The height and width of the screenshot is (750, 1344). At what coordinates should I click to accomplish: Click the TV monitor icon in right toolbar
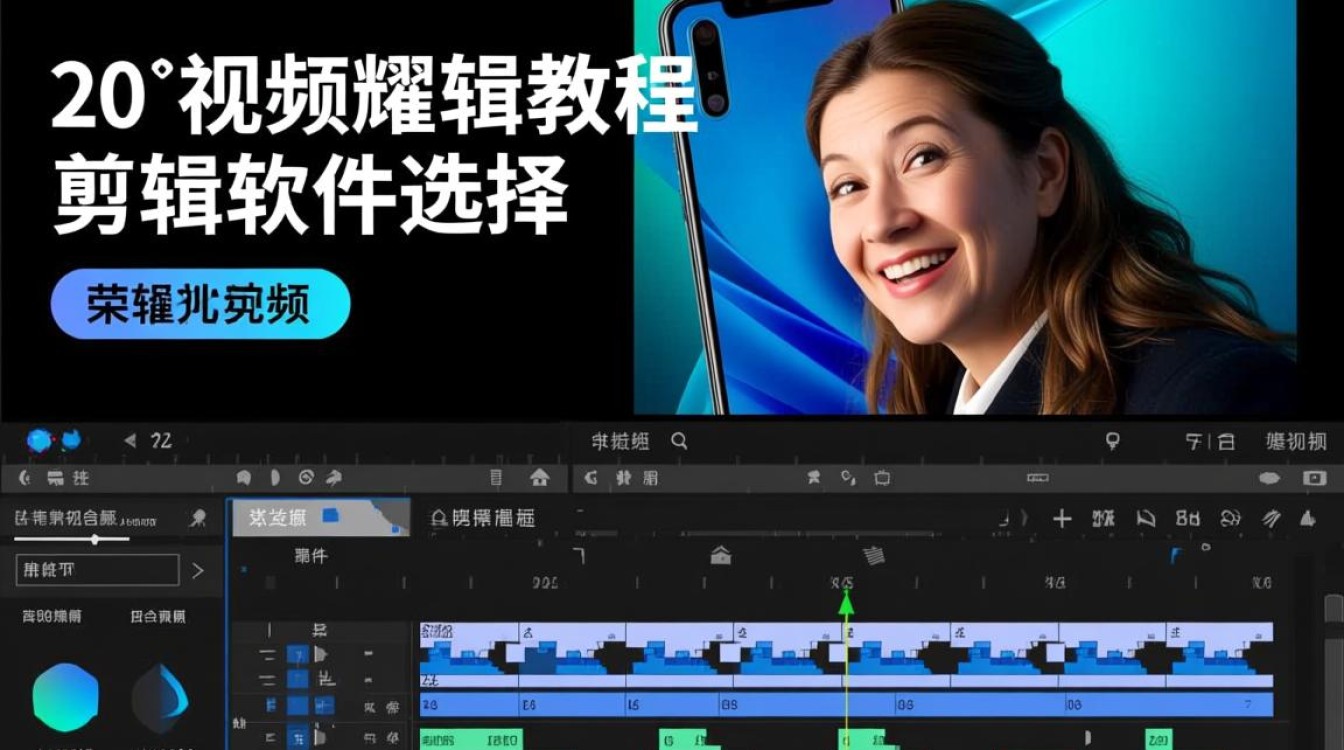pyautogui.click(x=882, y=478)
